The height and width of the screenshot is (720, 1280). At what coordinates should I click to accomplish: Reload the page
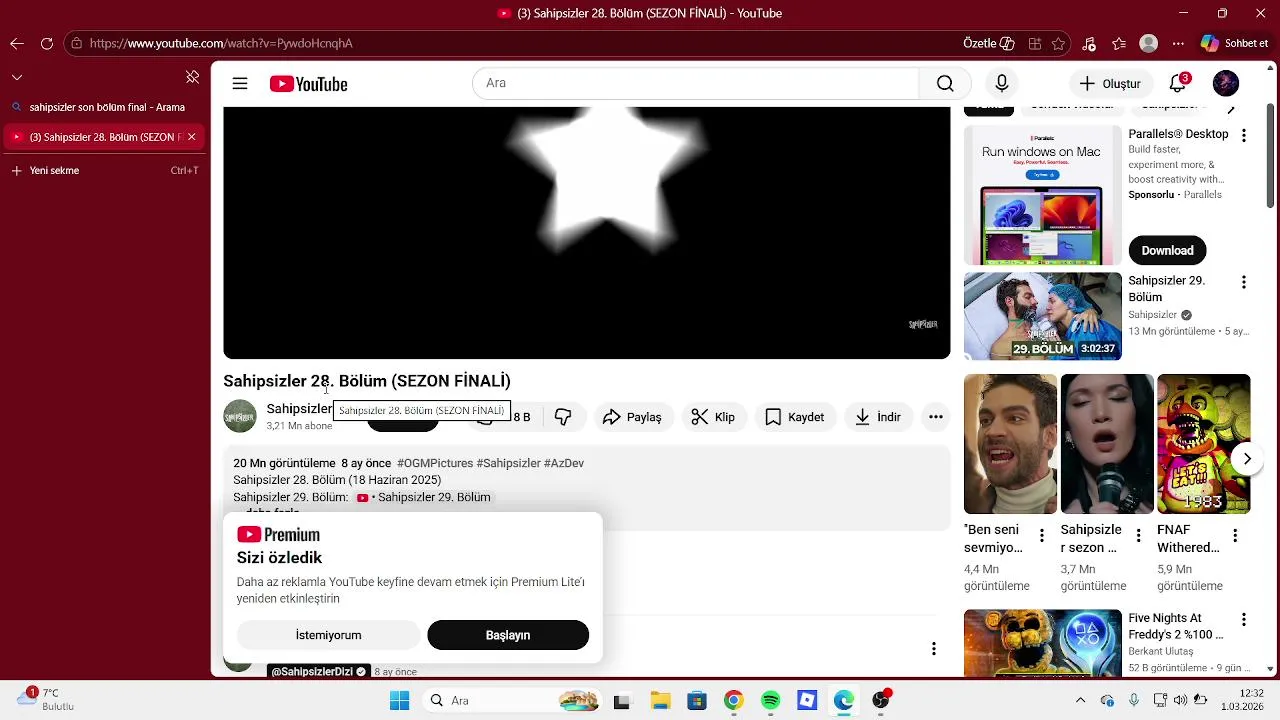tap(47, 43)
